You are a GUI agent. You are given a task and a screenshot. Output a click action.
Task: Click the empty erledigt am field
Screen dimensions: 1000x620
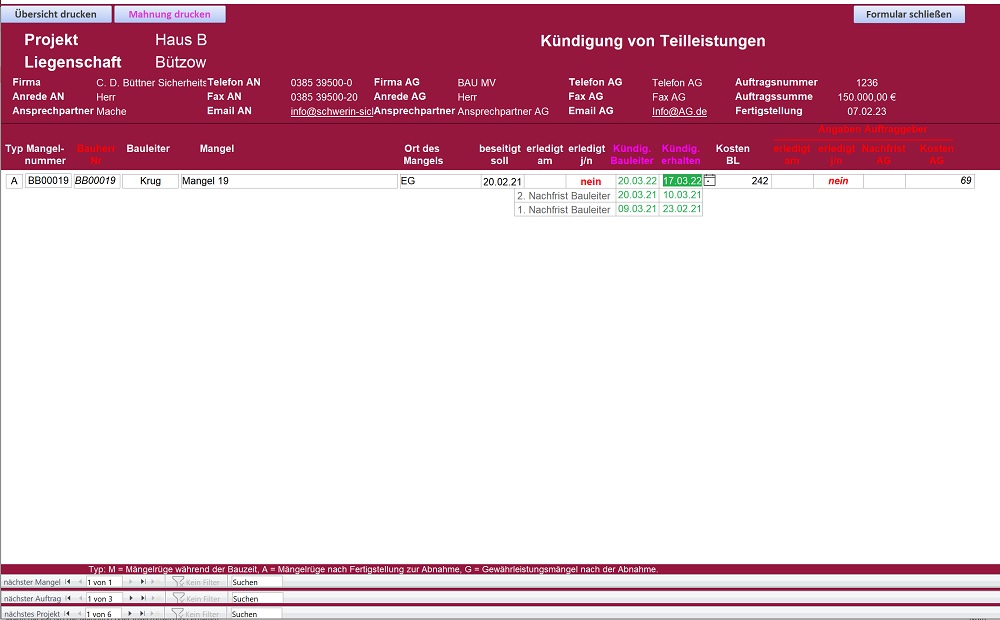(x=545, y=181)
